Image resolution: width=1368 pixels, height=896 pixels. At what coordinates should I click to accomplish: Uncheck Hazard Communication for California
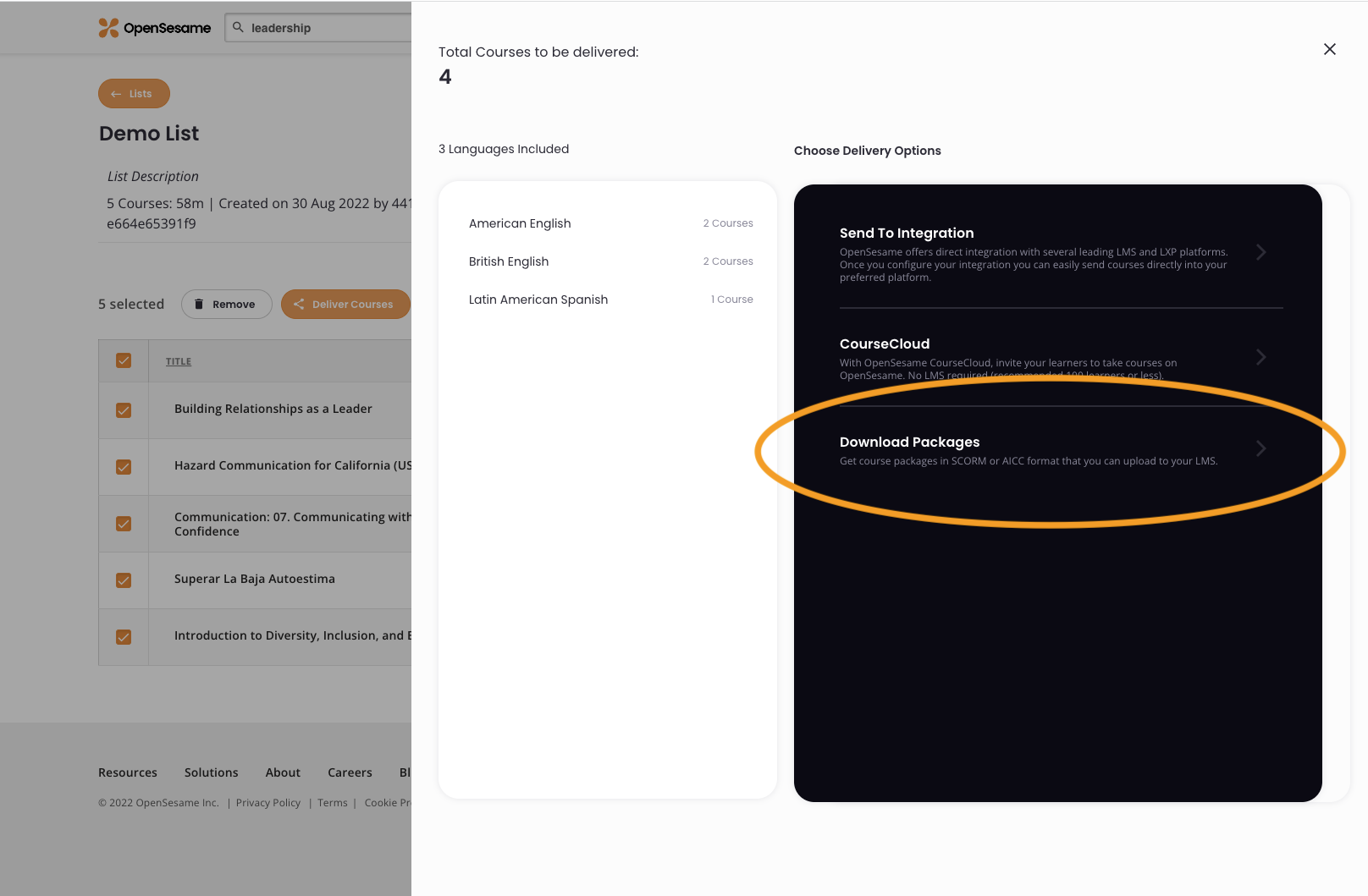point(124,467)
